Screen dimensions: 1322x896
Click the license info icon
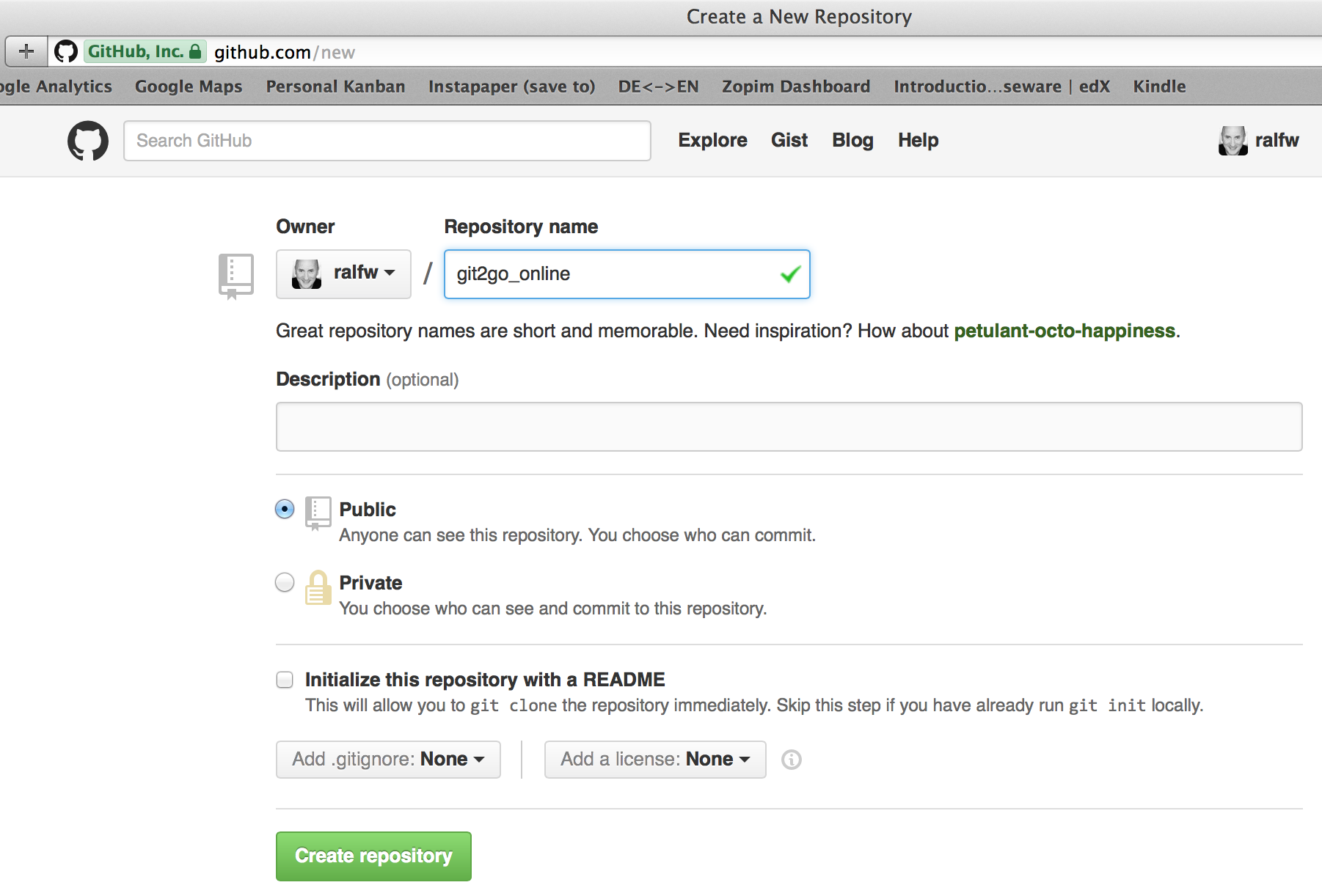coord(792,760)
